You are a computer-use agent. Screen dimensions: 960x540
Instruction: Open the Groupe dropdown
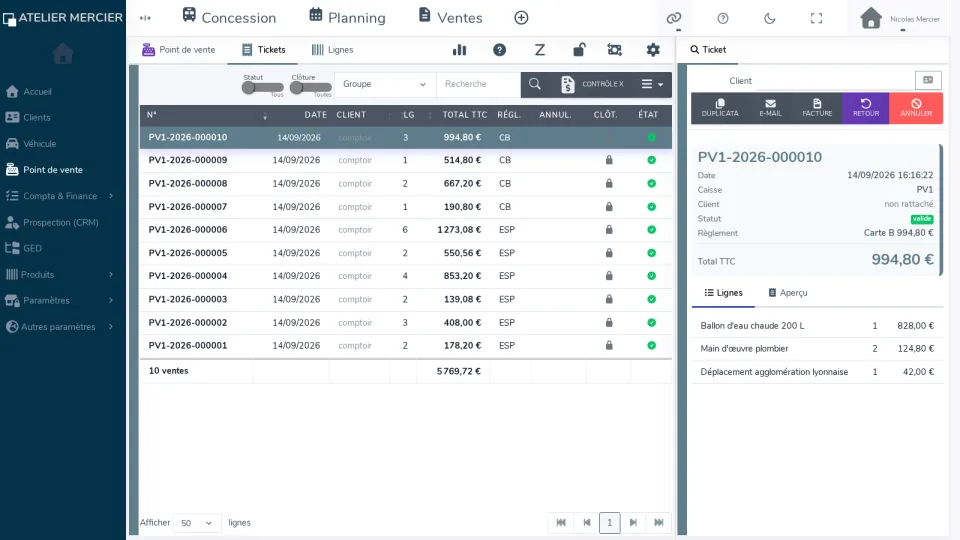click(x=385, y=84)
